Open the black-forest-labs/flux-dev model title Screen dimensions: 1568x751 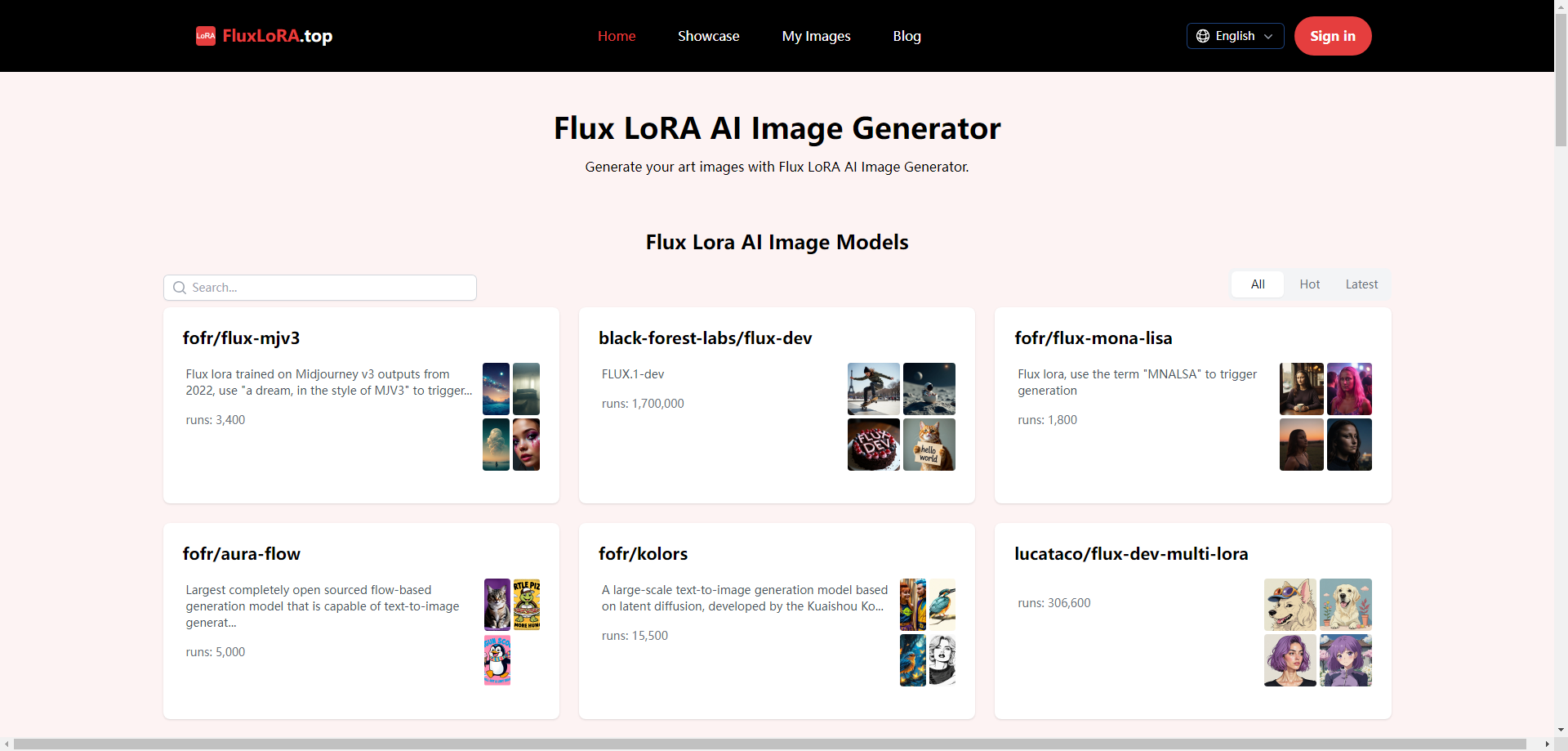[706, 338]
